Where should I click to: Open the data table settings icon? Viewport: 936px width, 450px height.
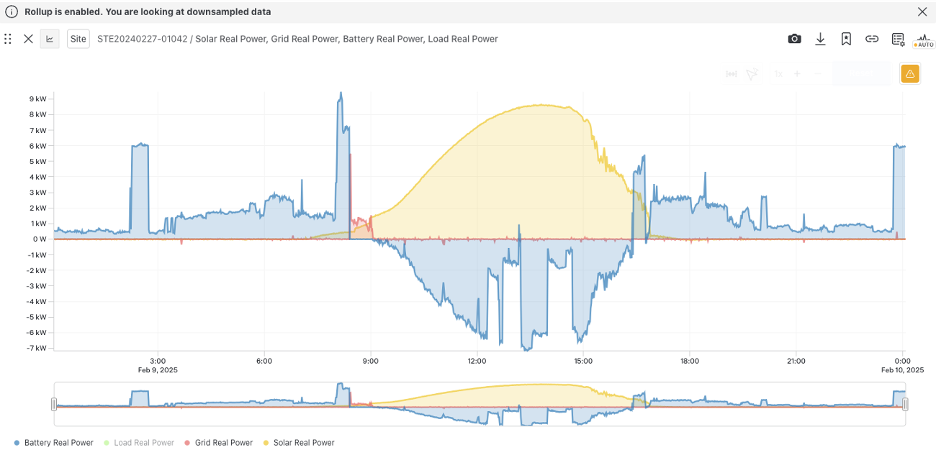point(898,39)
